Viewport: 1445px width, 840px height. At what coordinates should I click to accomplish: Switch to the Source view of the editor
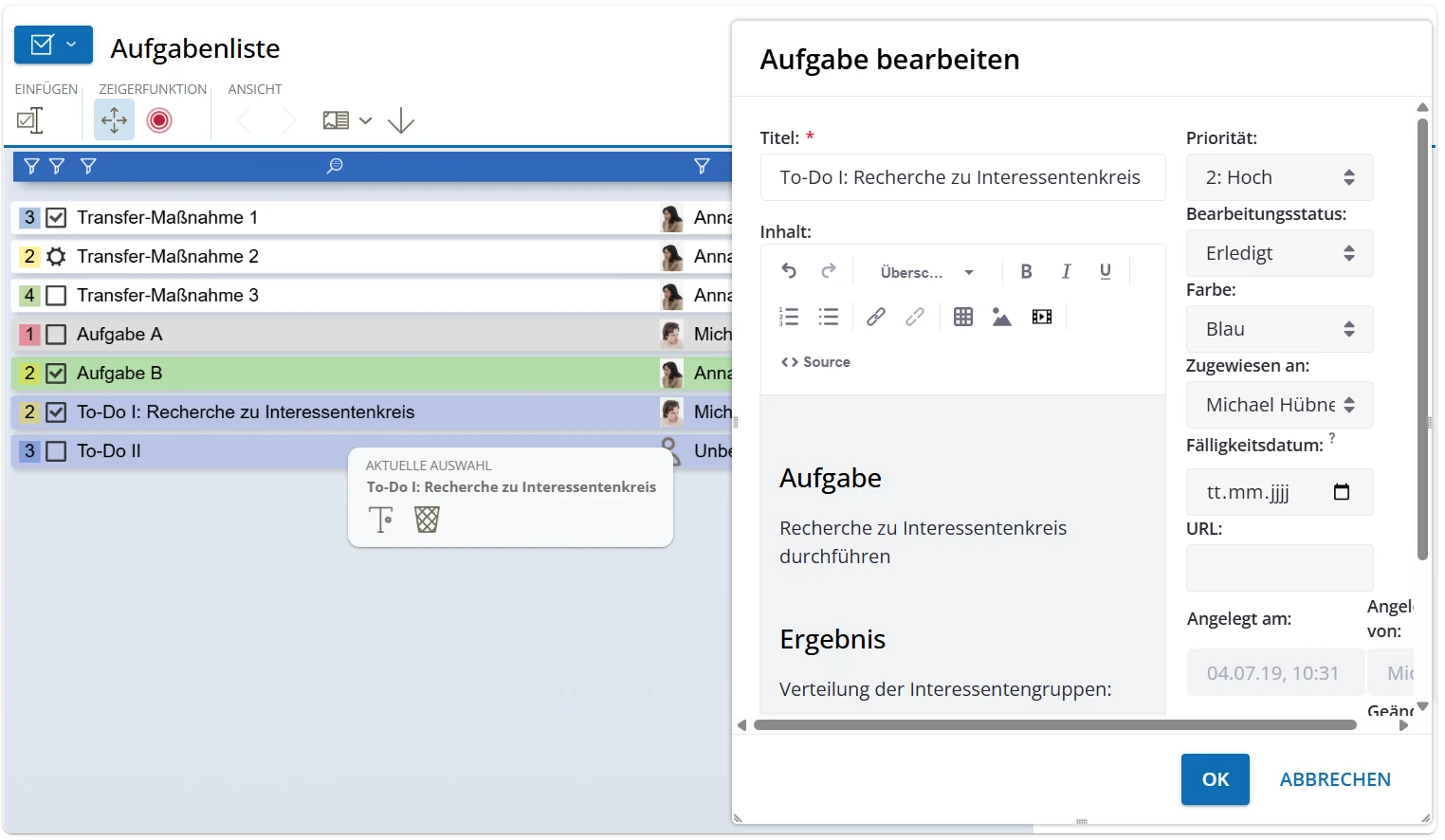coord(815,361)
